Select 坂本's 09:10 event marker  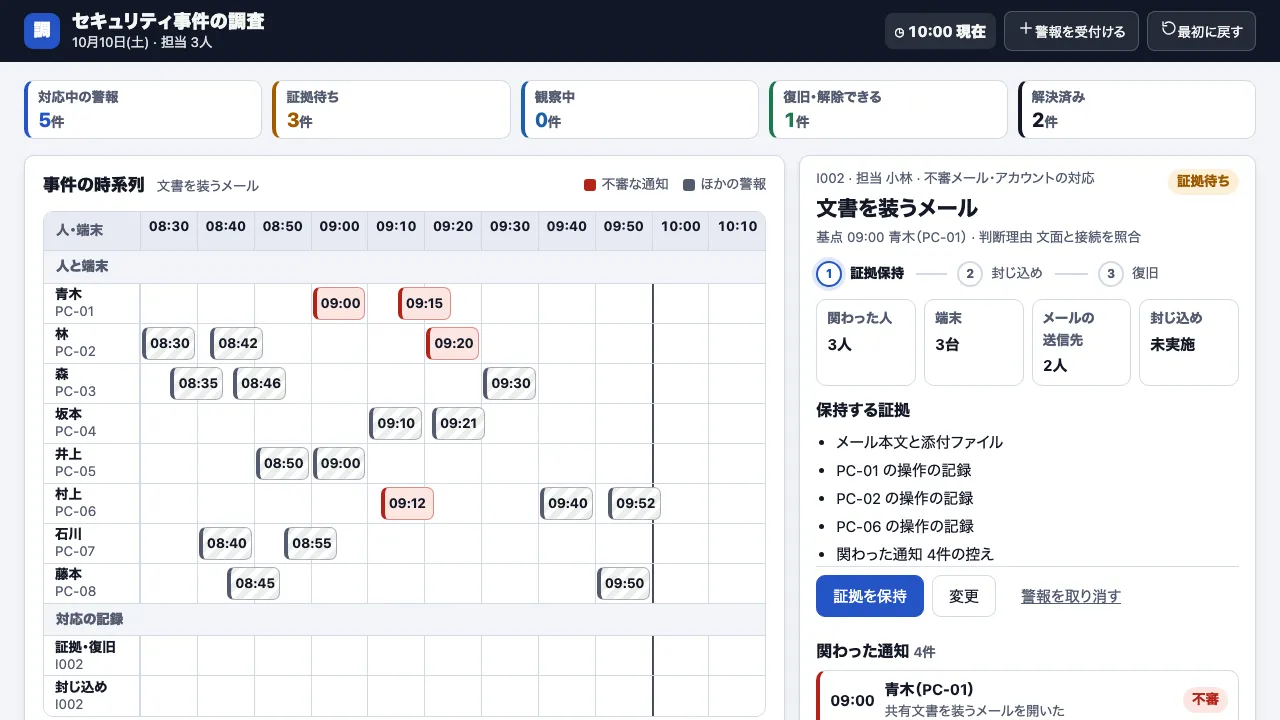[396, 423]
